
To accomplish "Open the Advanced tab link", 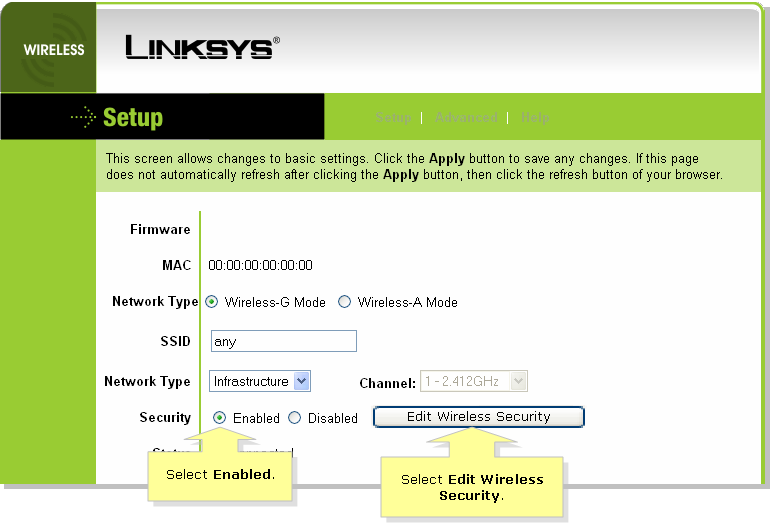I will coord(466,117).
